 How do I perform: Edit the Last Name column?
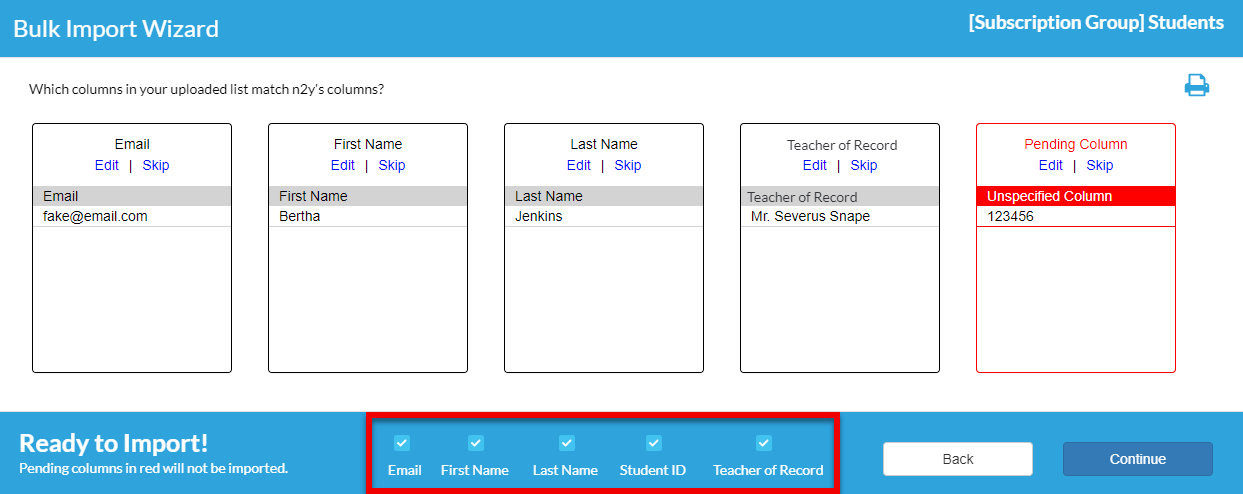(x=578, y=165)
